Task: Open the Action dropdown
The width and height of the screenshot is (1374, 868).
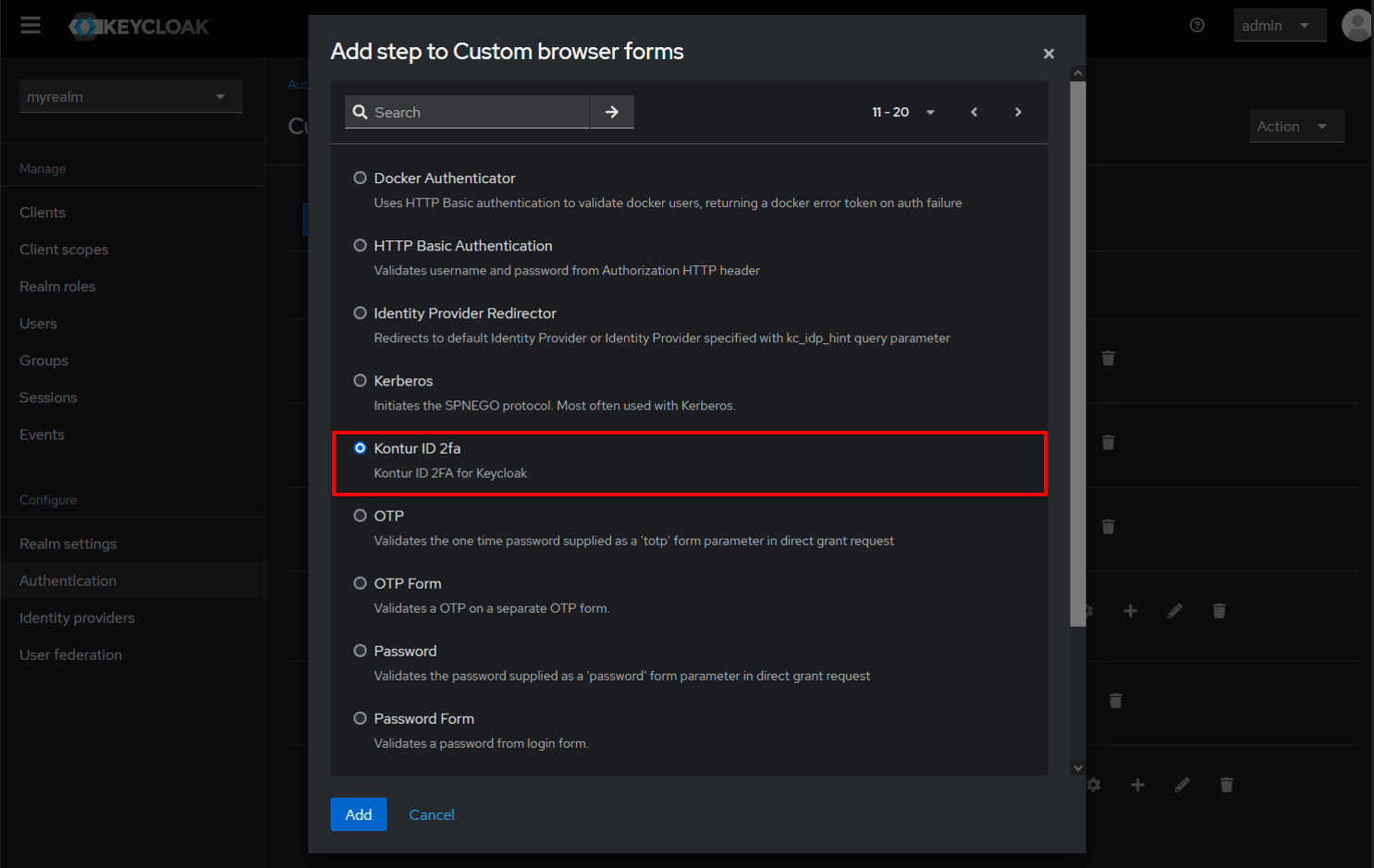Action: (1296, 126)
